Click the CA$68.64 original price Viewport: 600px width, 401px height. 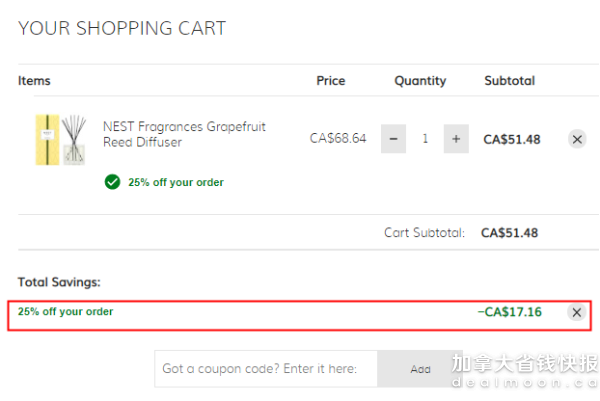(338, 138)
